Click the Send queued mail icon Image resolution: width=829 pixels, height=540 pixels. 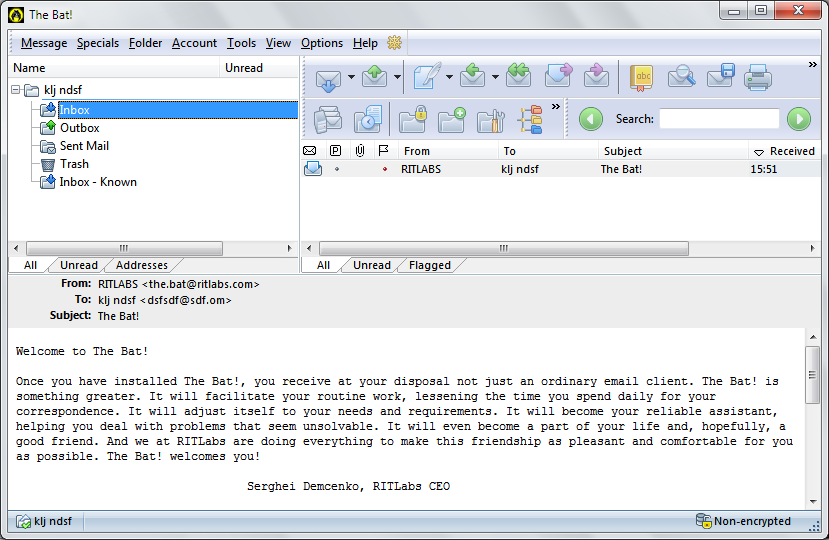tap(374, 77)
